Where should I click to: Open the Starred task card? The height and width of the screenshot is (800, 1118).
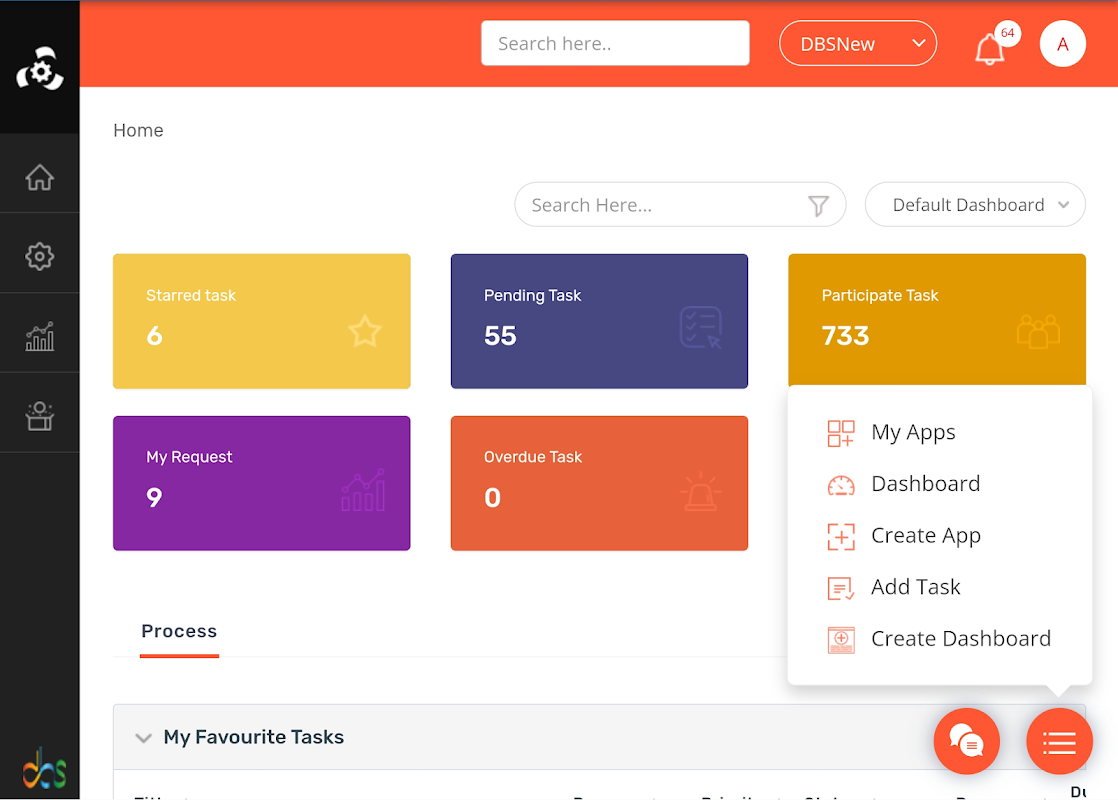pyautogui.click(x=262, y=321)
